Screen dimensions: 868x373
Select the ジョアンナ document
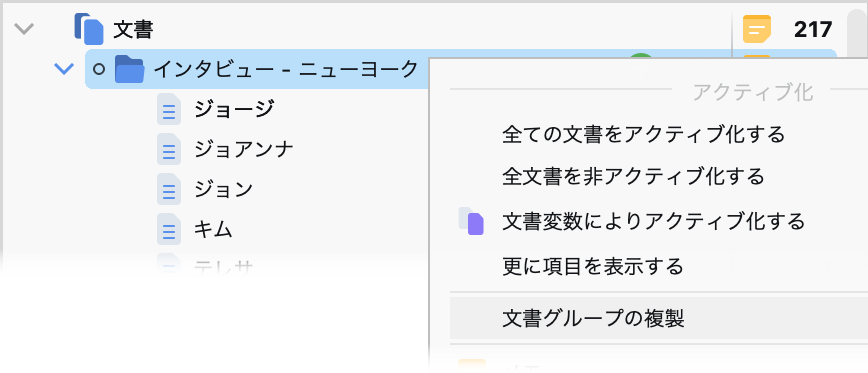(x=244, y=149)
